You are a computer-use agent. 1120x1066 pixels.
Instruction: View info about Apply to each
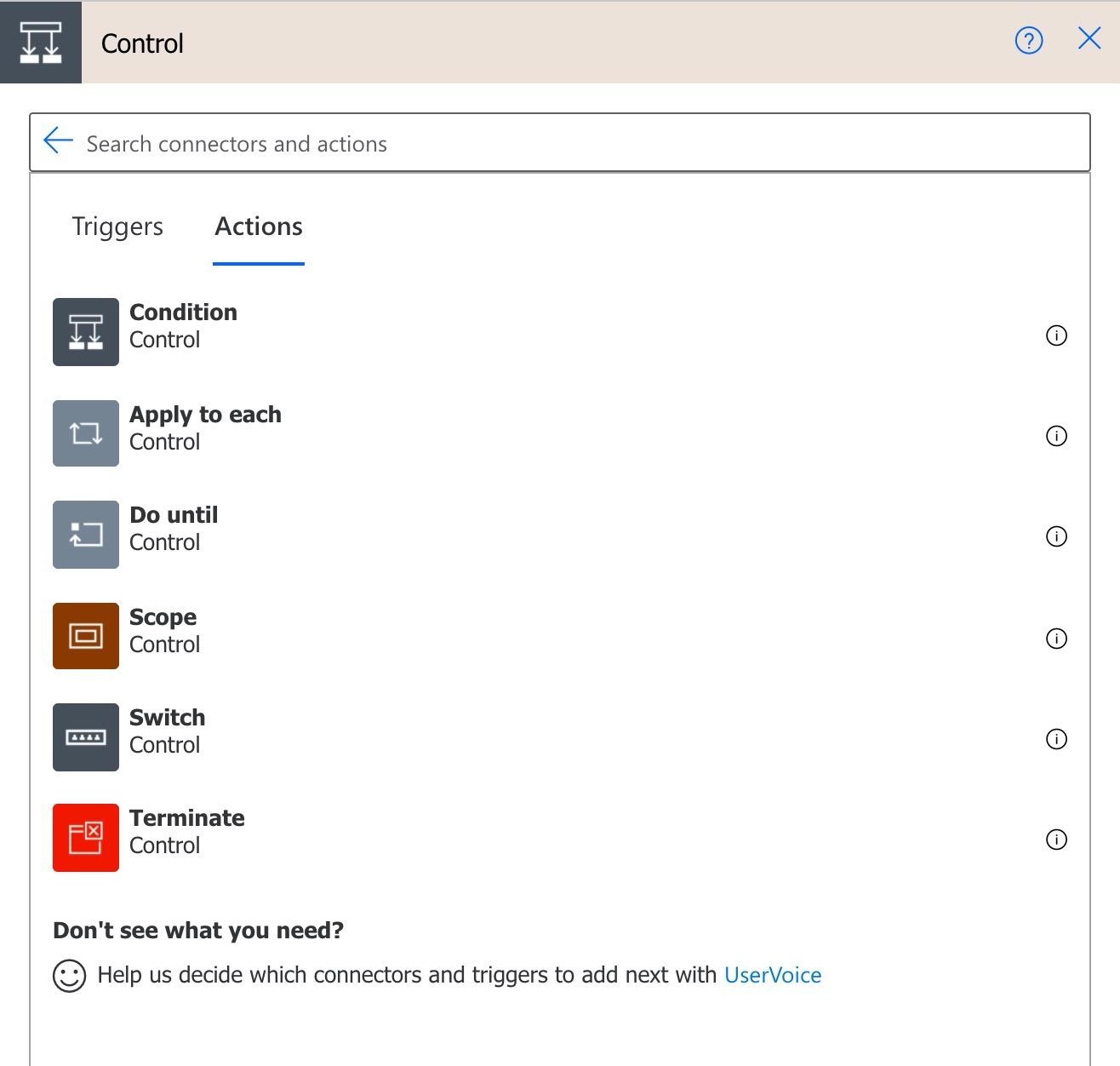coord(1056,436)
